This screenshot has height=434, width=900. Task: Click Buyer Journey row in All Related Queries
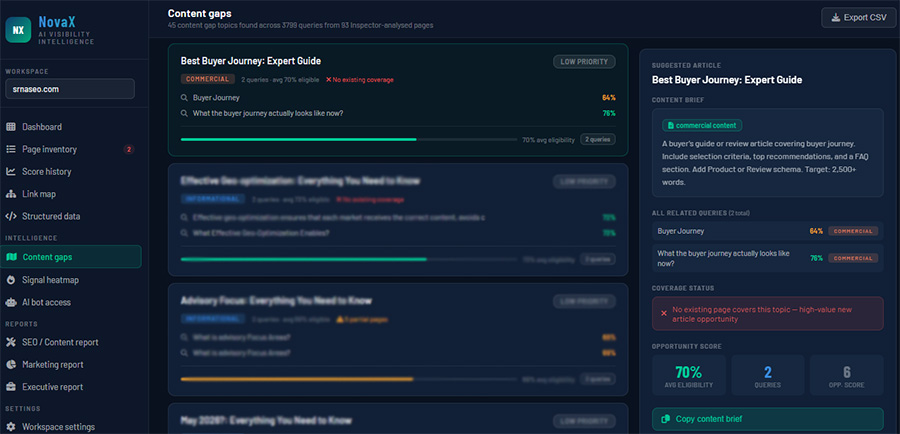768,231
